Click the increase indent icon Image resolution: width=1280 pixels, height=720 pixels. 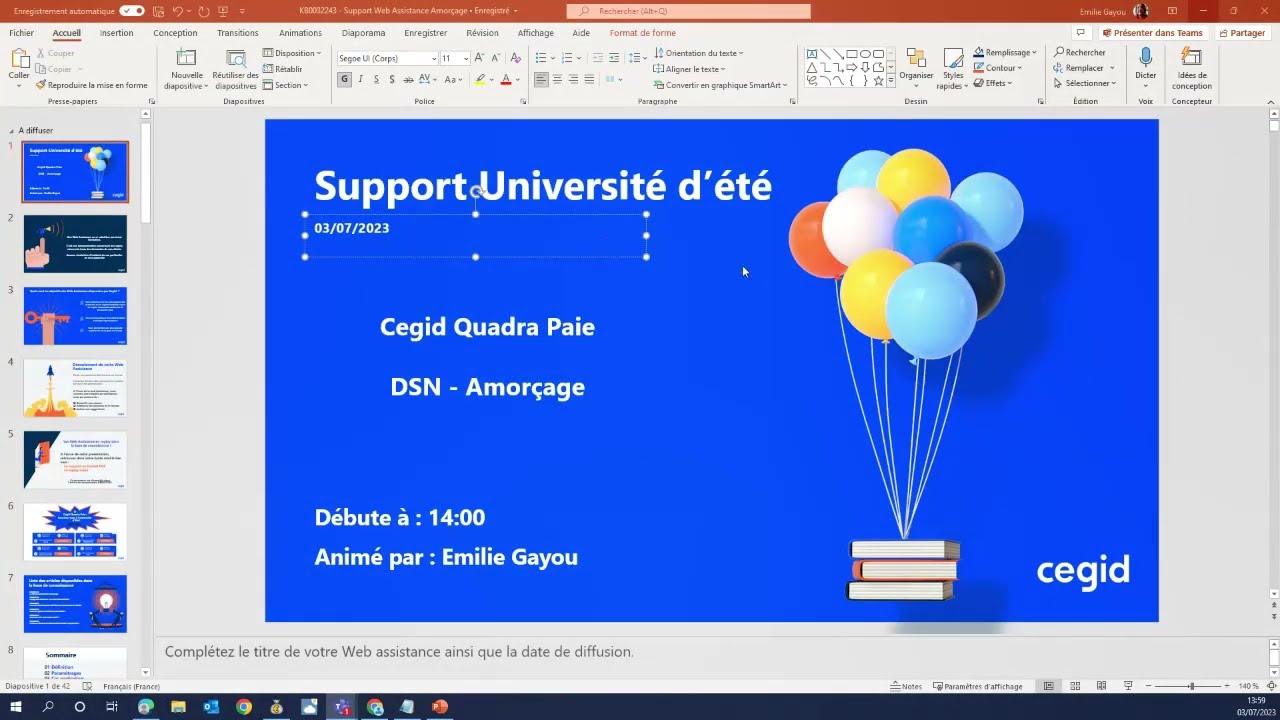coord(614,58)
